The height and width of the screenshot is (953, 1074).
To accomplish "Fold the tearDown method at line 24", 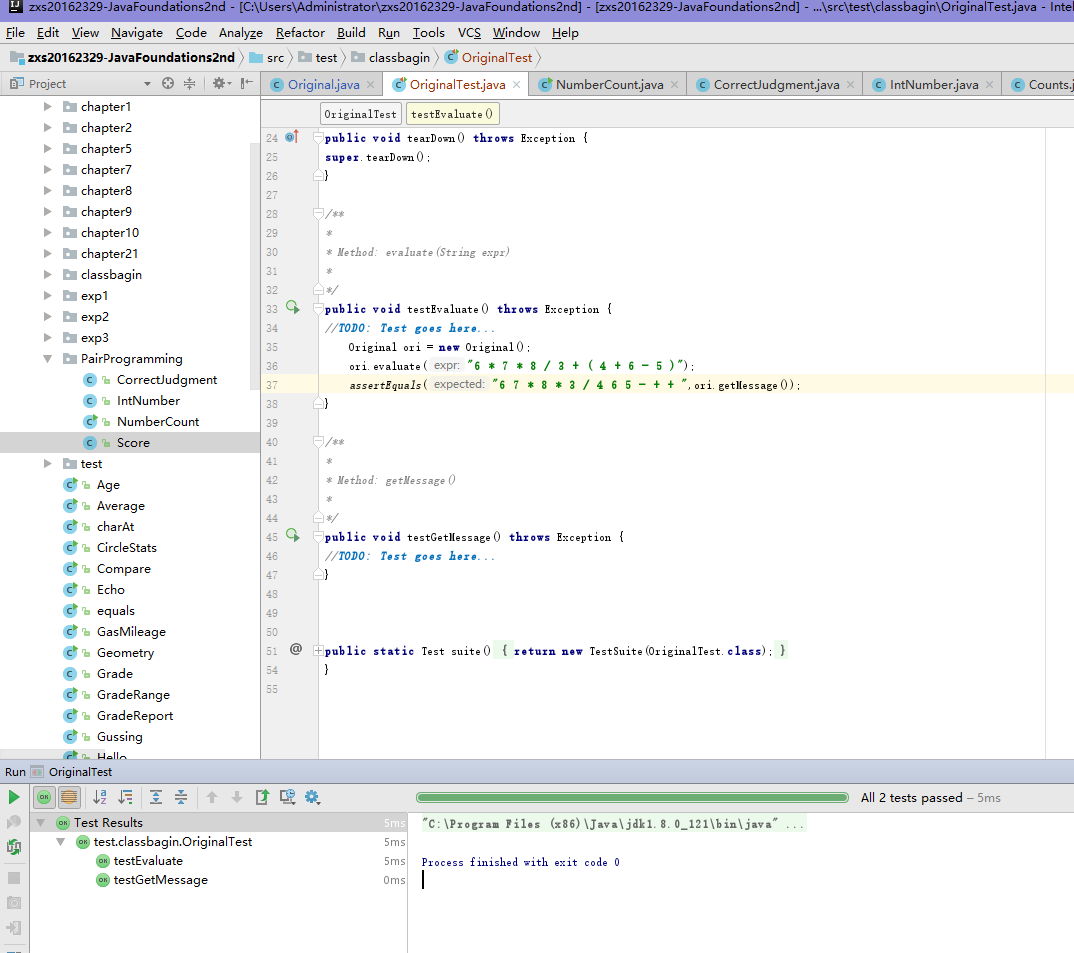I will (x=318, y=138).
